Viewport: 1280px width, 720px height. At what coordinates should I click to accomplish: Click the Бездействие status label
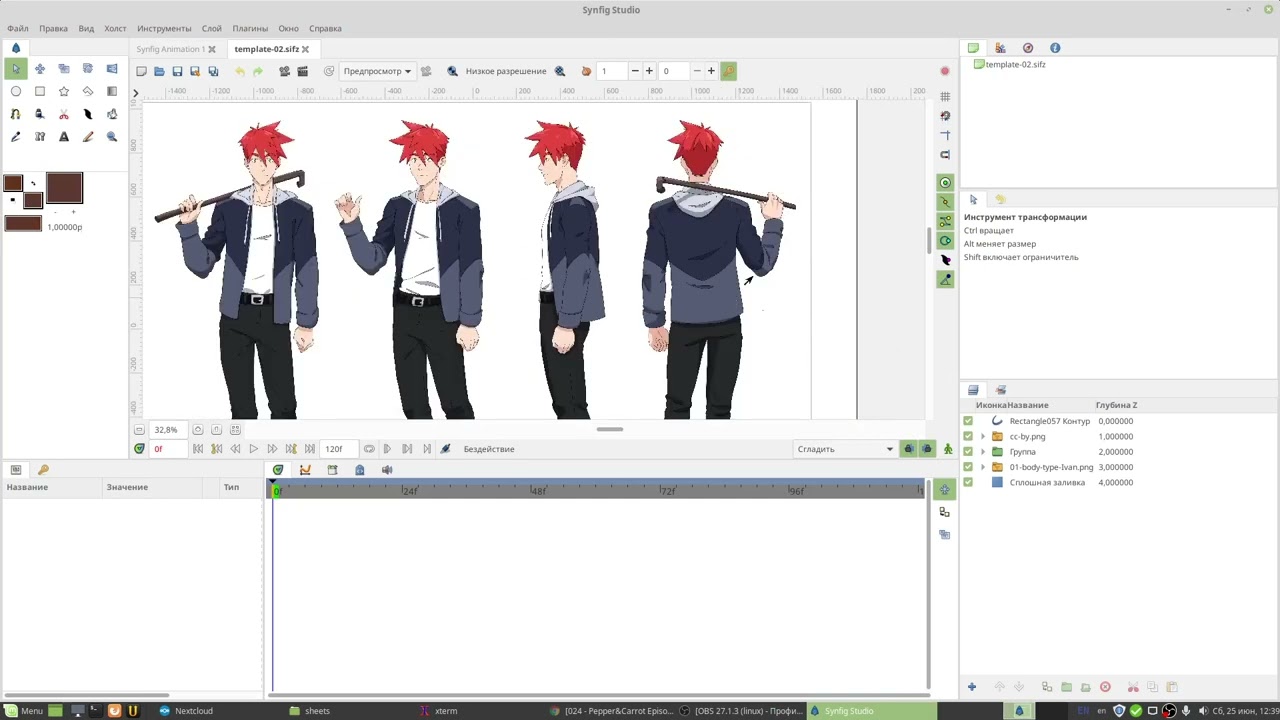click(489, 449)
